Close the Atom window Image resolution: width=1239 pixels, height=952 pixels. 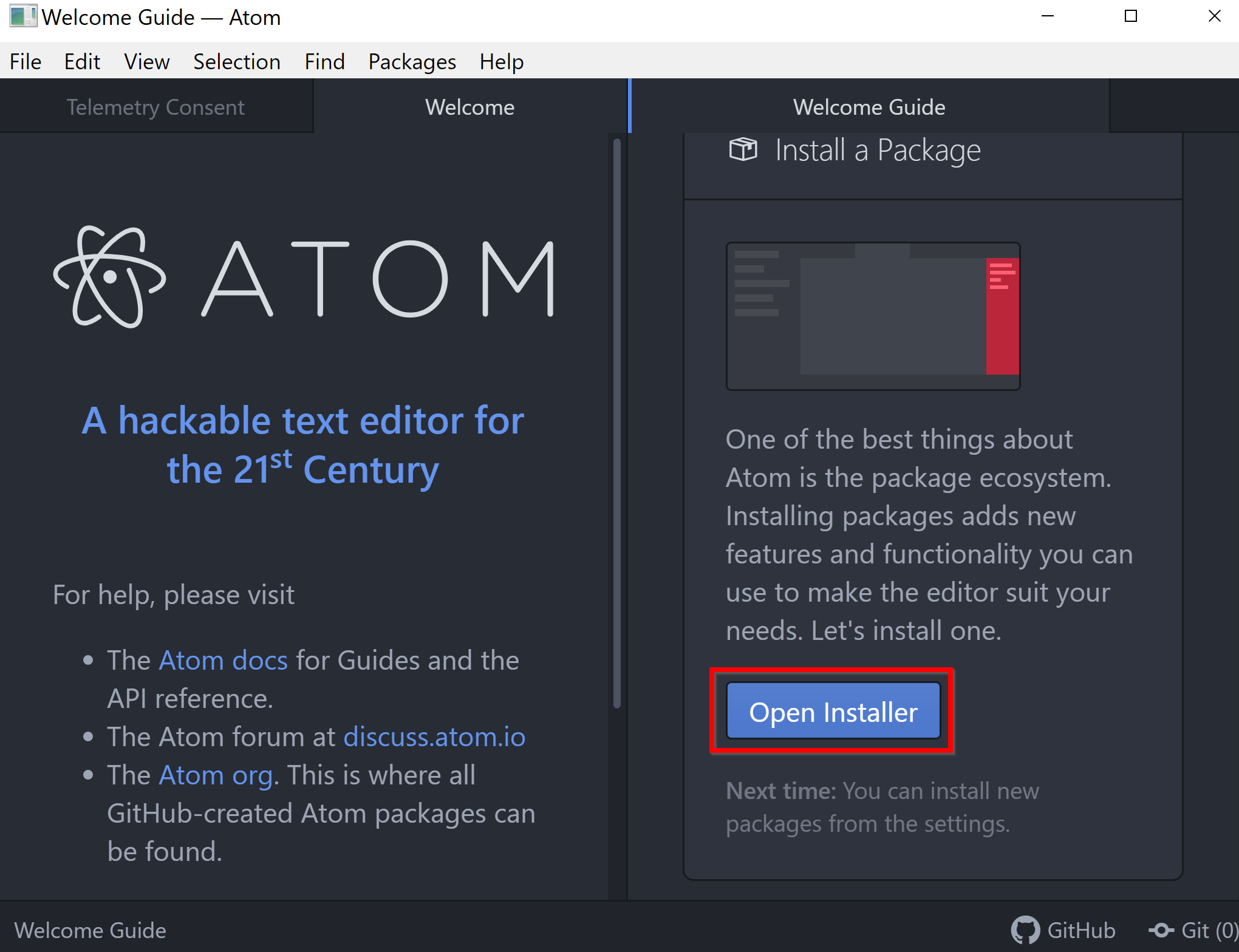pos(1214,16)
